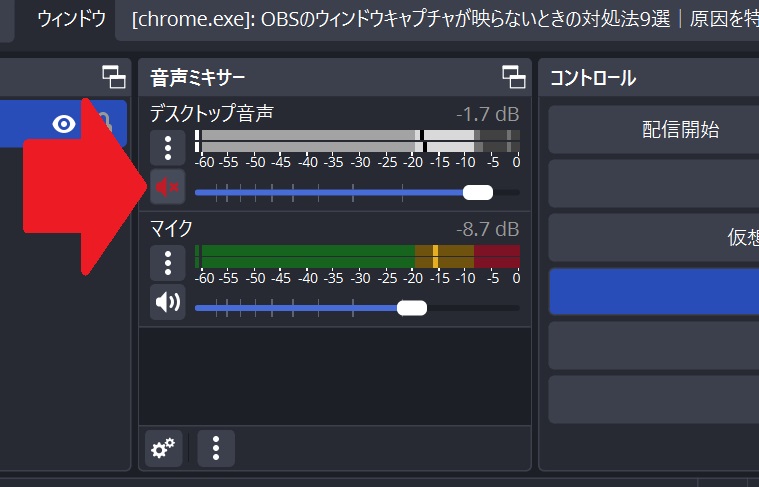Unmute the デスクトップ音声 speaker icon

167,186
